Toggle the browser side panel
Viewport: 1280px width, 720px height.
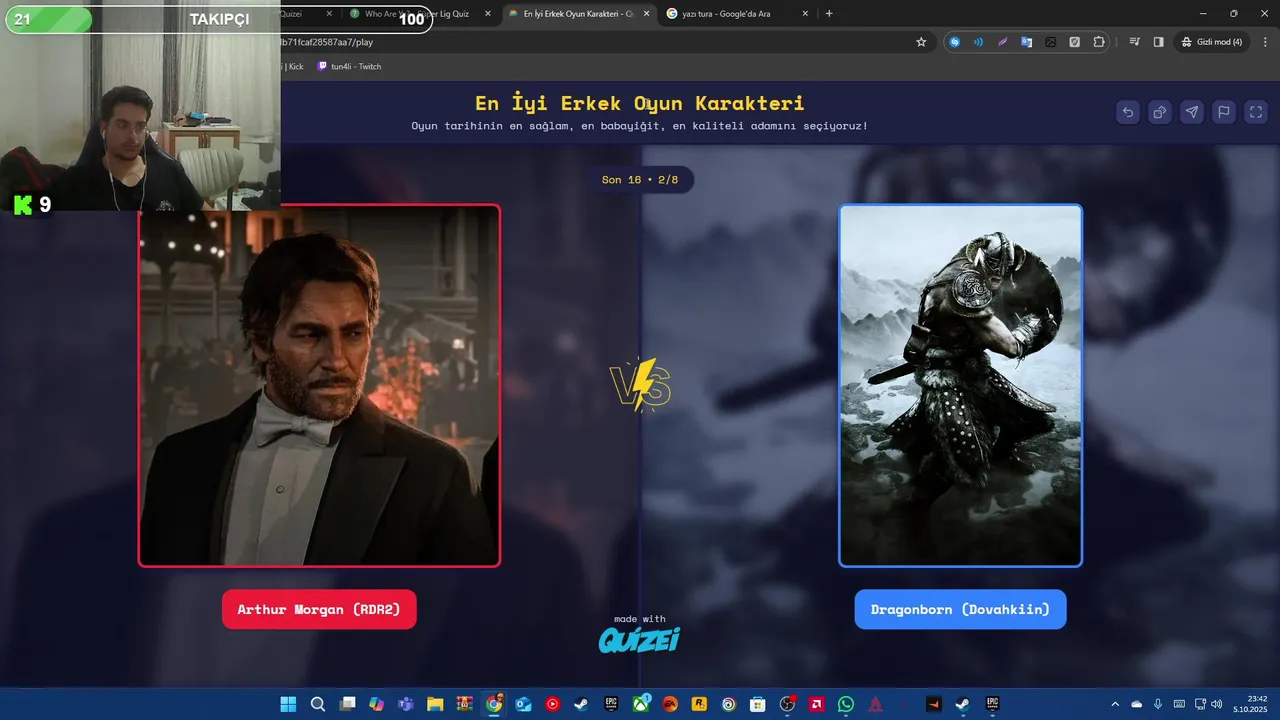1158,42
